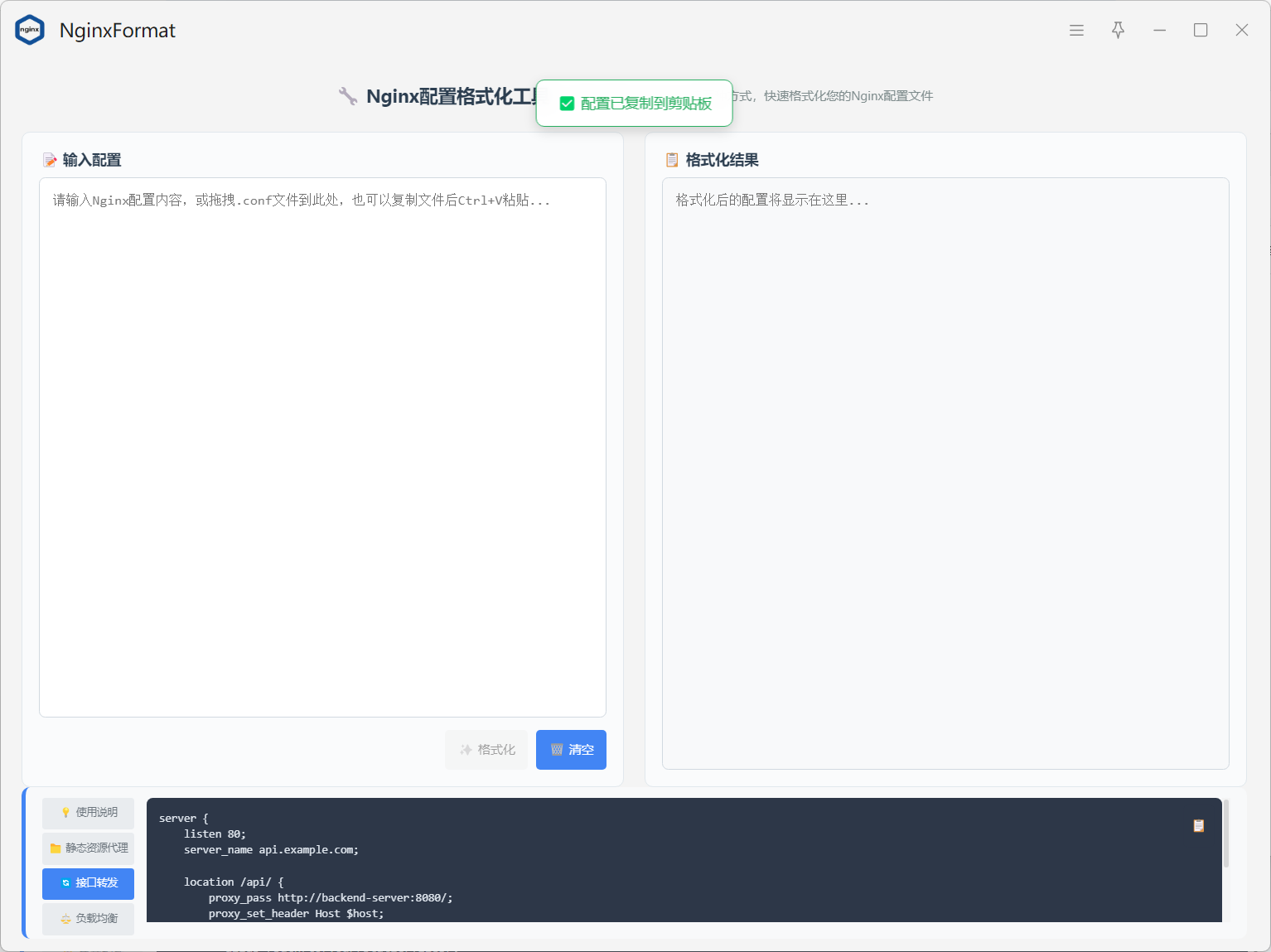Open the hamburger menu in title bar
This screenshot has width=1271, height=952.
(x=1076, y=30)
